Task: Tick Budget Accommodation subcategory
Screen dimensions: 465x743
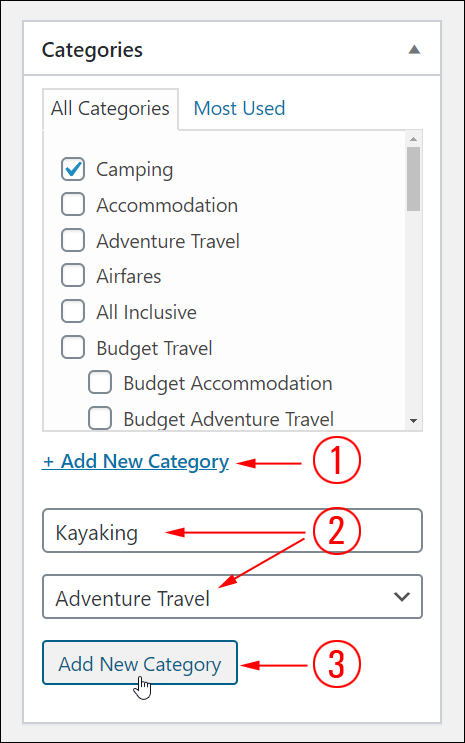Action: pyautogui.click(x=100, y=383)
